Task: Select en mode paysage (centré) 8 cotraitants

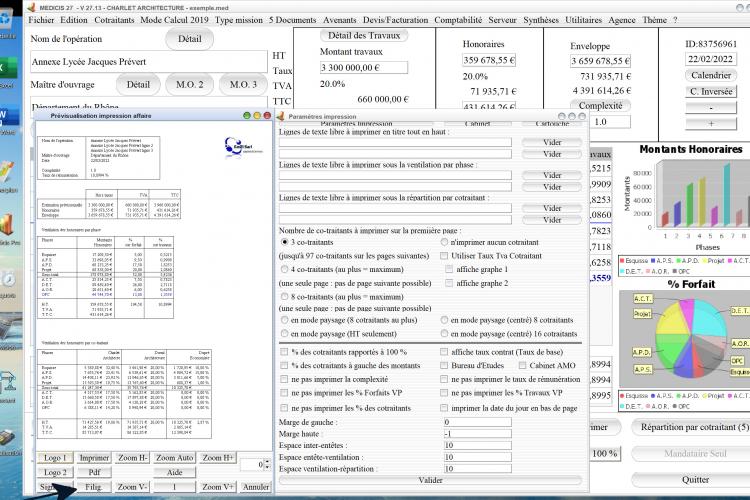Action: point(444,320)
